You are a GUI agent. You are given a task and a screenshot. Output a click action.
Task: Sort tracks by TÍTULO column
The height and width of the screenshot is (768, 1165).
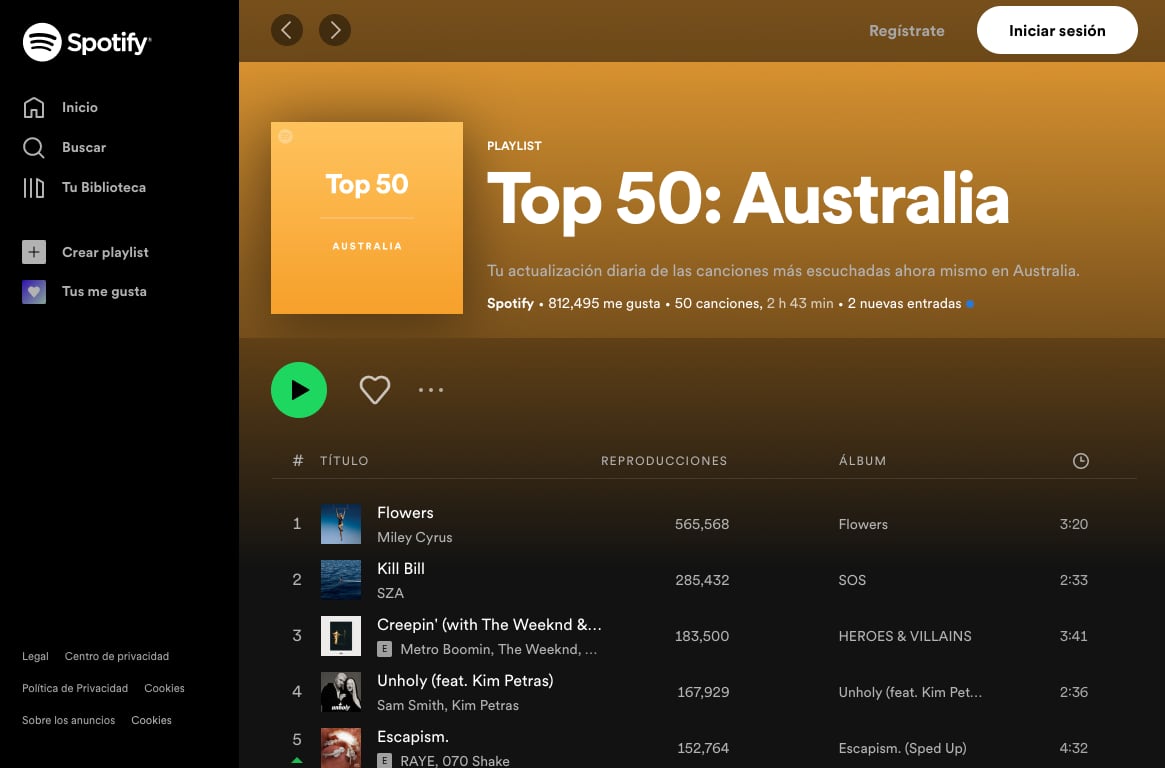tap(344, 461)
